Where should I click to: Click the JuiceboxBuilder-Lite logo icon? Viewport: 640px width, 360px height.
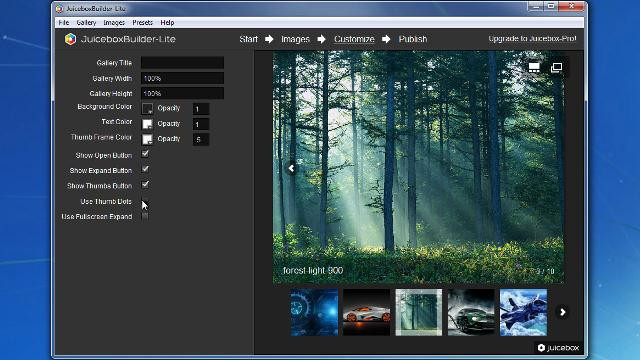click(70, 39)
